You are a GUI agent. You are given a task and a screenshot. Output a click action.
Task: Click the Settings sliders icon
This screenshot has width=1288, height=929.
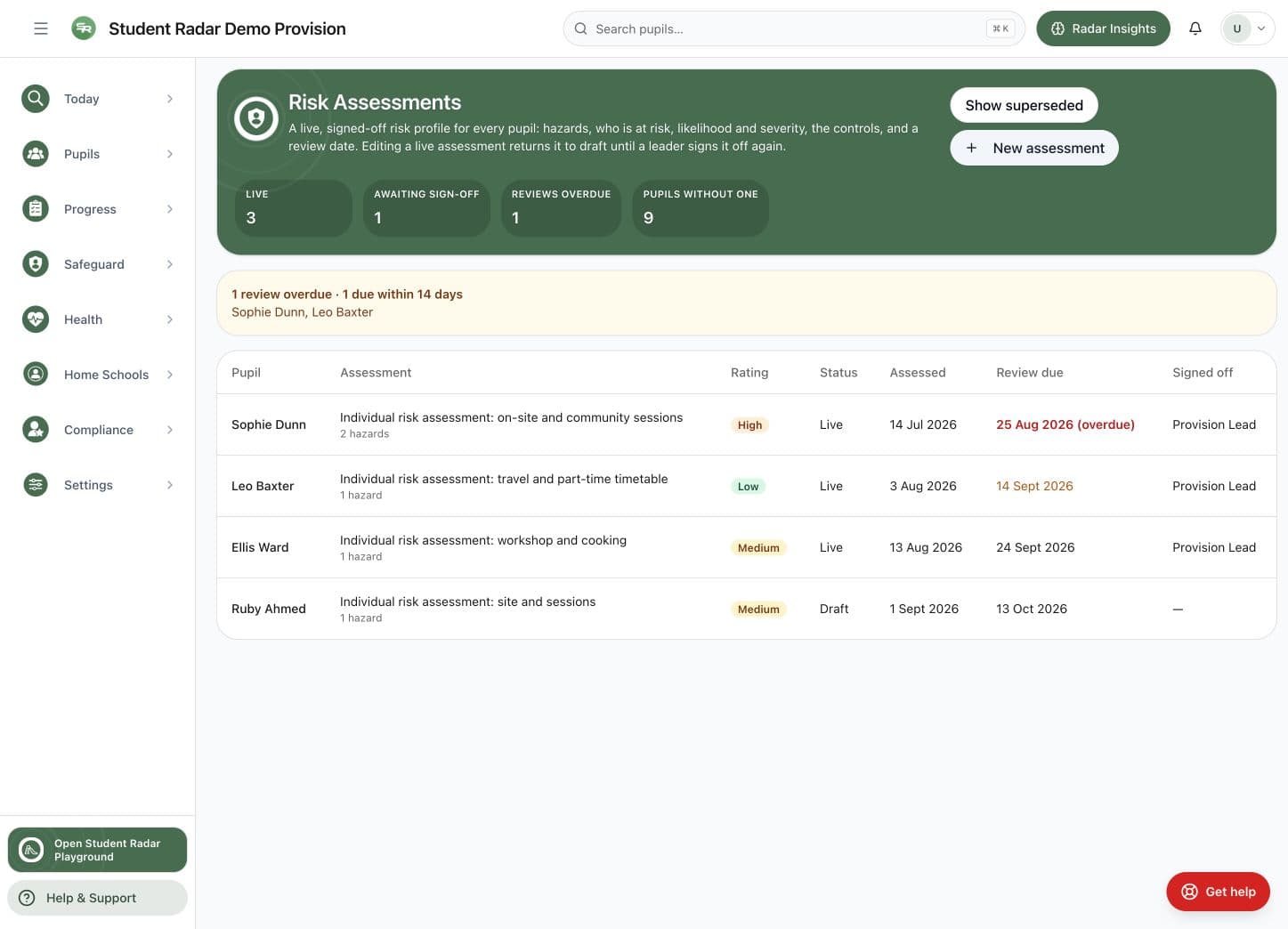click(x=36, y=485)
